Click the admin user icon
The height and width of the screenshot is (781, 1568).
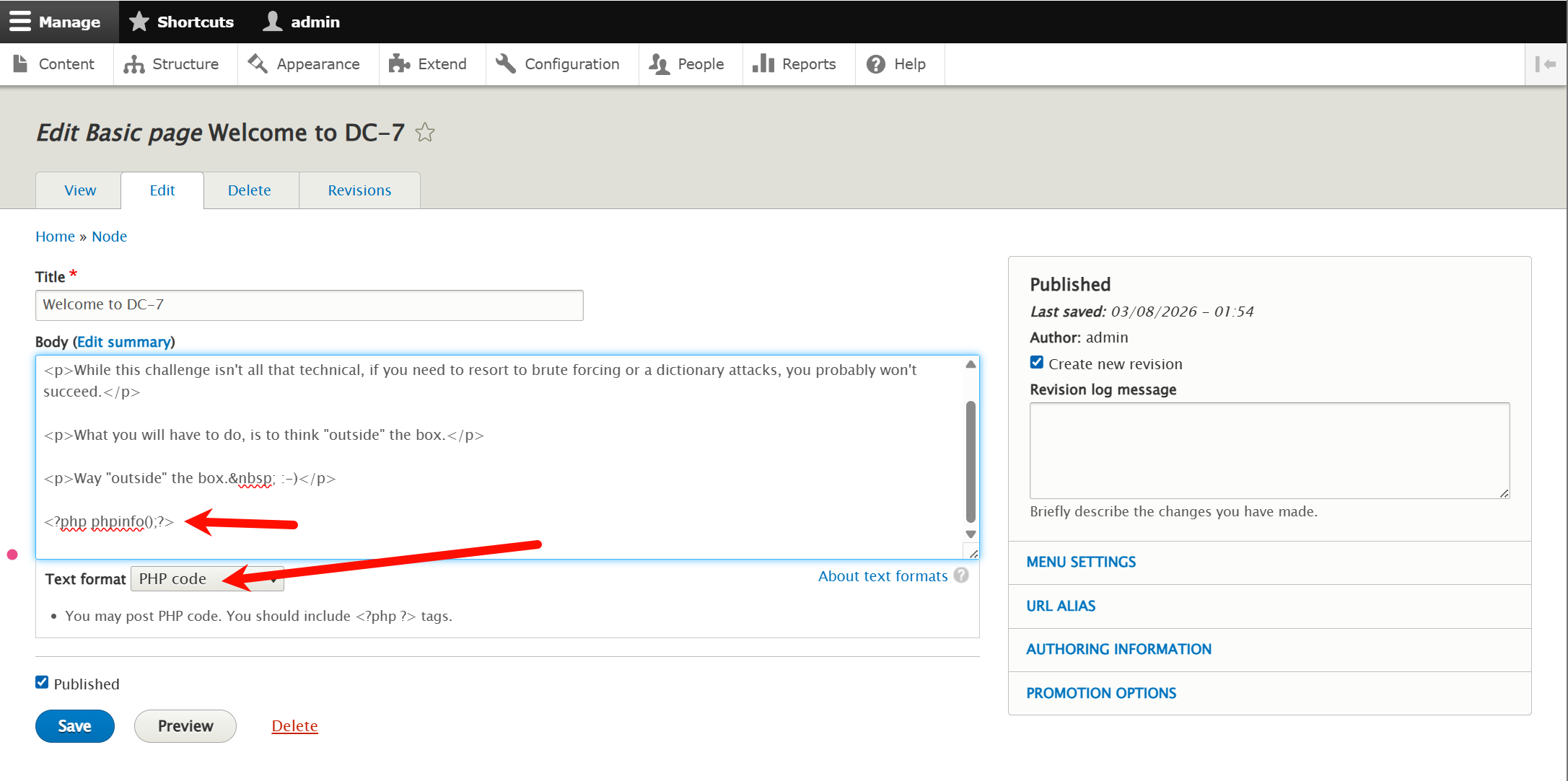pos(273,22)
